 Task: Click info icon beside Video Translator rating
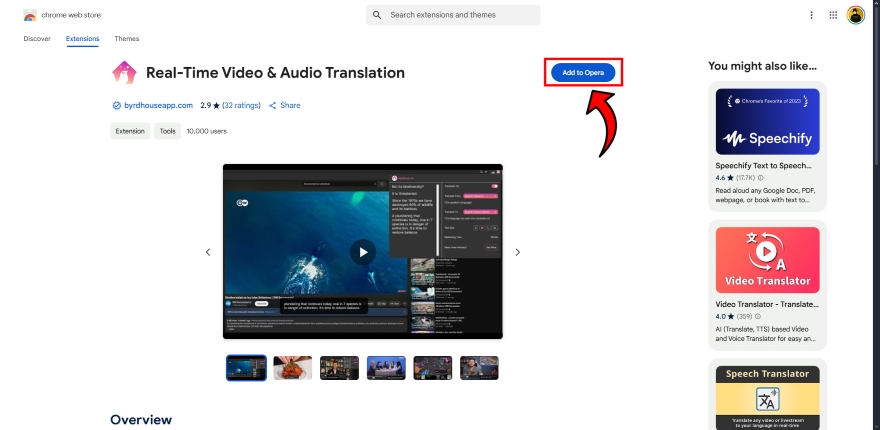point(758,316)
